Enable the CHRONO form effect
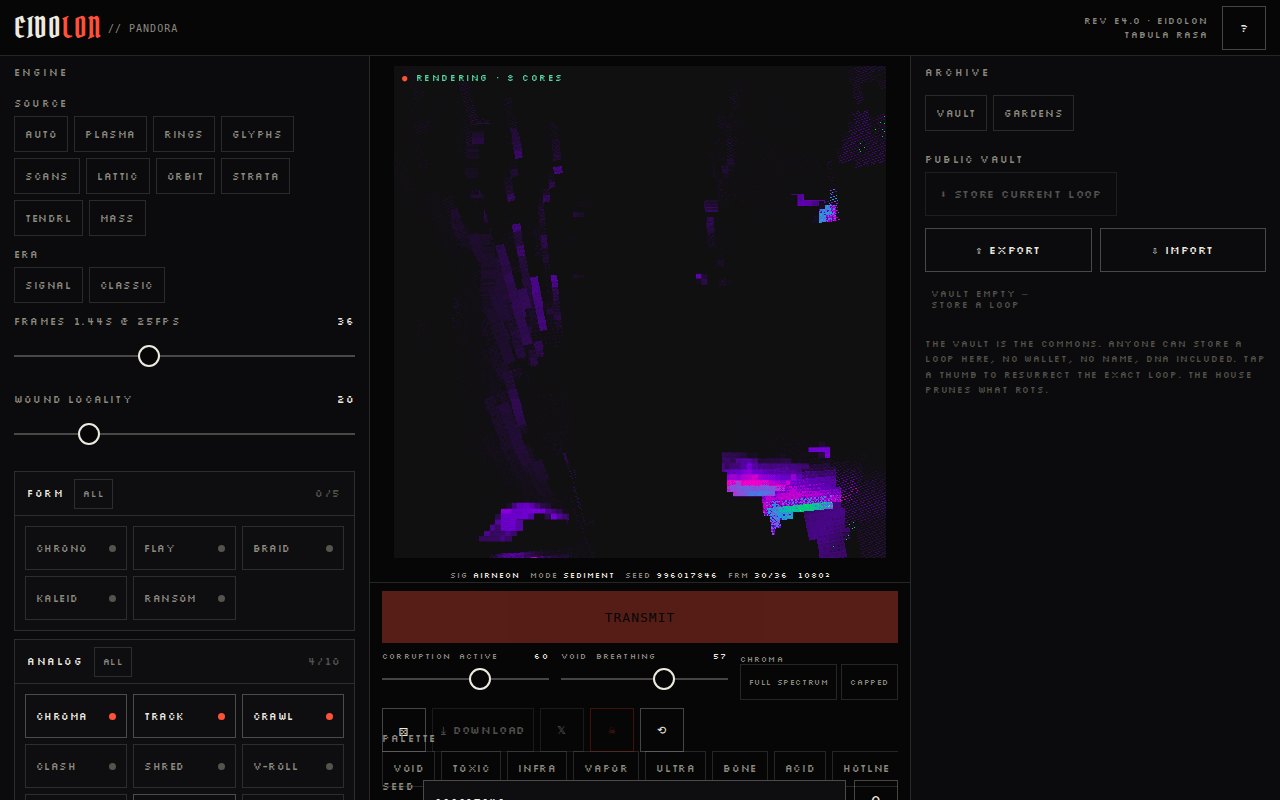This screenshot has height=800, width=1280. pos(76,548)
